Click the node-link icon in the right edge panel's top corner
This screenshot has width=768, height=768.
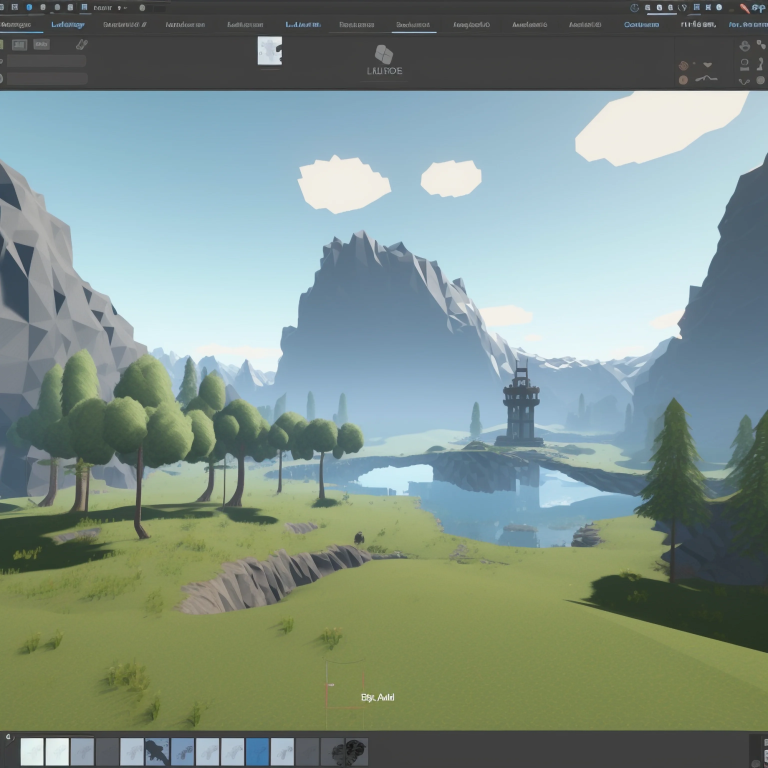[x=761, y=45]
